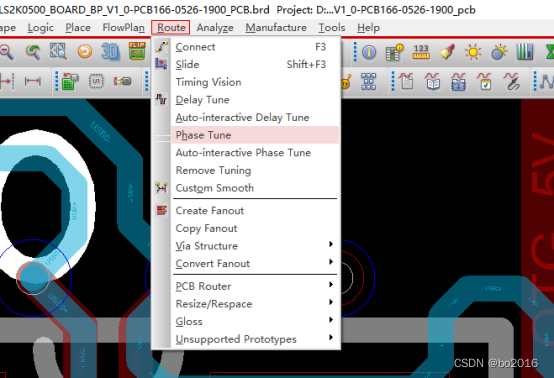554x378 pixels.
Task: Click the yellow sun Highlight icon
Action: tap(473, 52)
